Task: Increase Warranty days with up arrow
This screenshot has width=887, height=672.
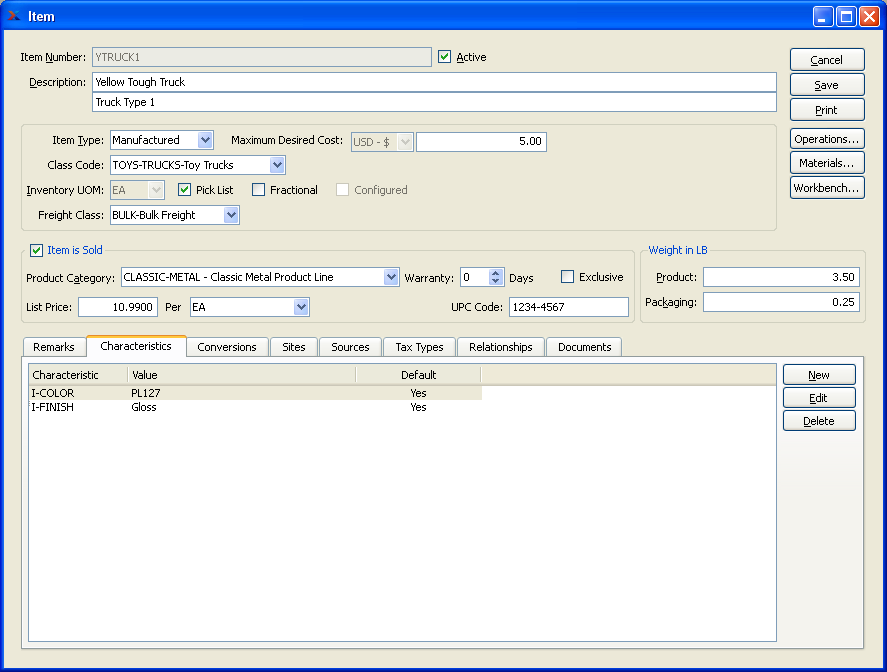Action: pos(496,273)
